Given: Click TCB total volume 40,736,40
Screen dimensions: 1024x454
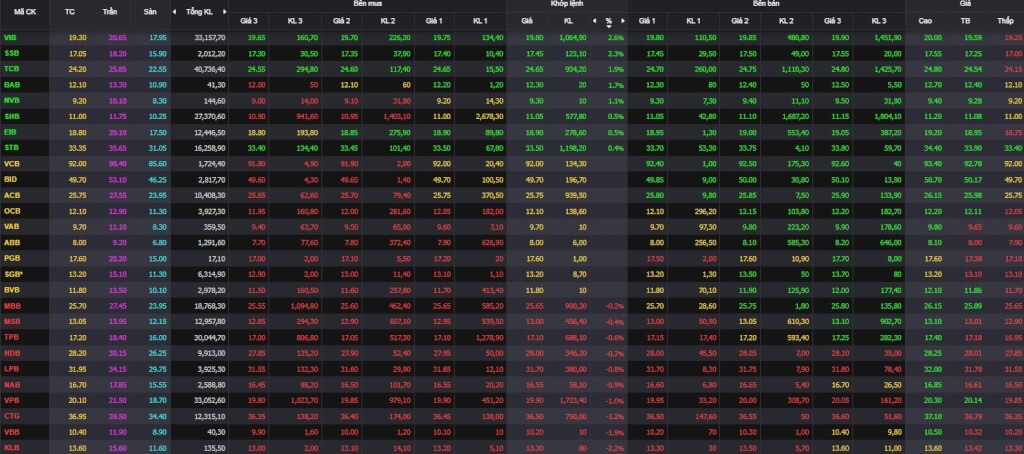Looking at the screenshot, I should [x=210, y=69].
